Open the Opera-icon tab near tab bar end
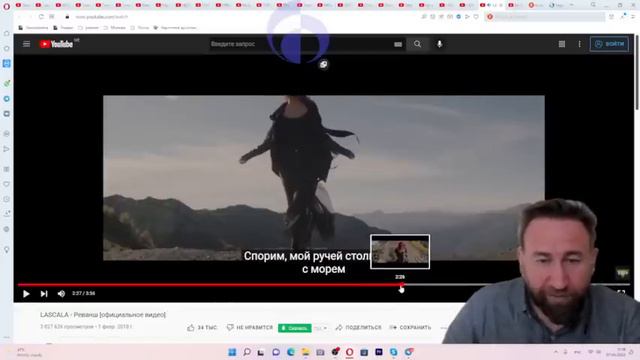This screenshot has width=640, height=360. point(537,5)
